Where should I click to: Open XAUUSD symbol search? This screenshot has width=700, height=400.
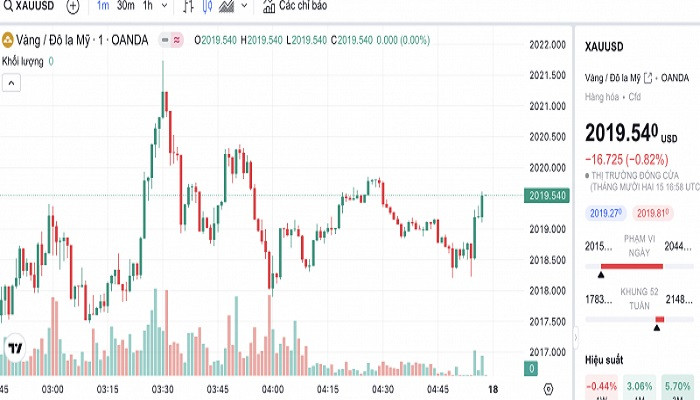(30, 6)
